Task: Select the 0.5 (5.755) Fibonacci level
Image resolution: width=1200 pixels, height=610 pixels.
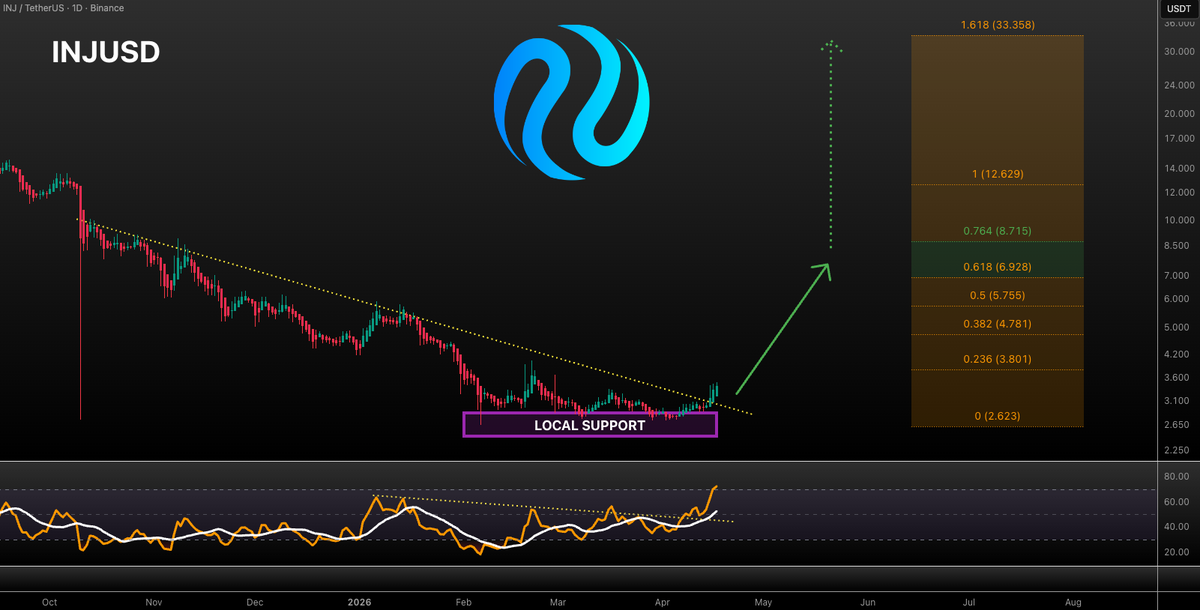Action: tap(996, 295)
